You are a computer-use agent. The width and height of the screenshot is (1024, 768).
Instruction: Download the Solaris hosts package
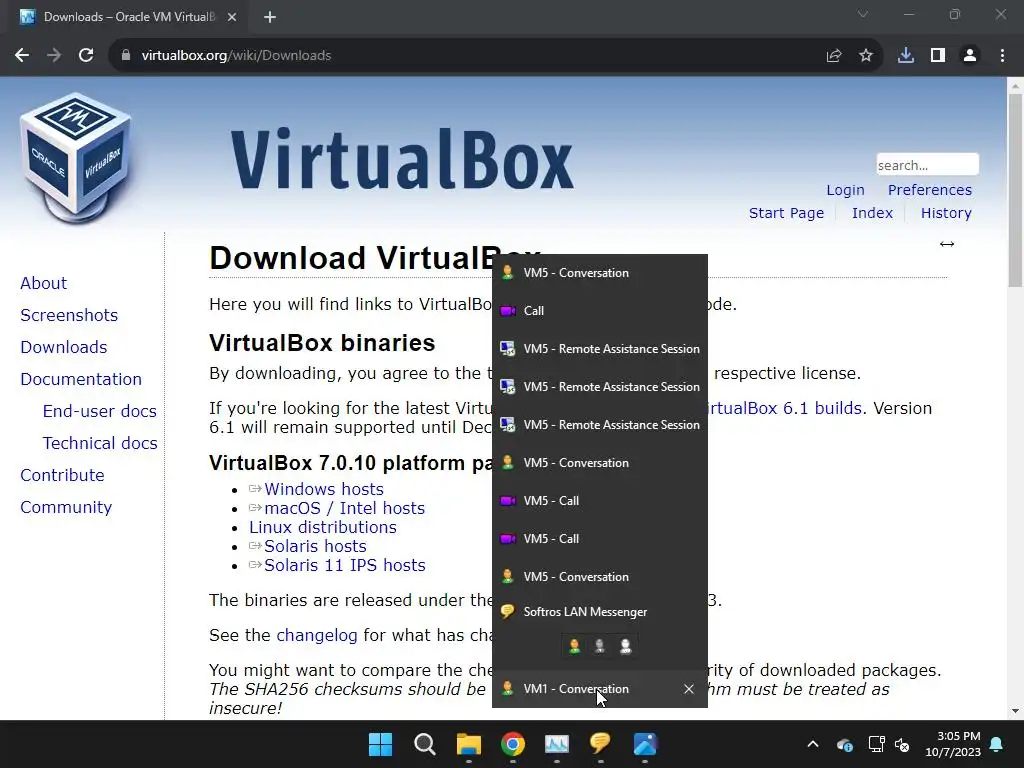click(315, 546)
